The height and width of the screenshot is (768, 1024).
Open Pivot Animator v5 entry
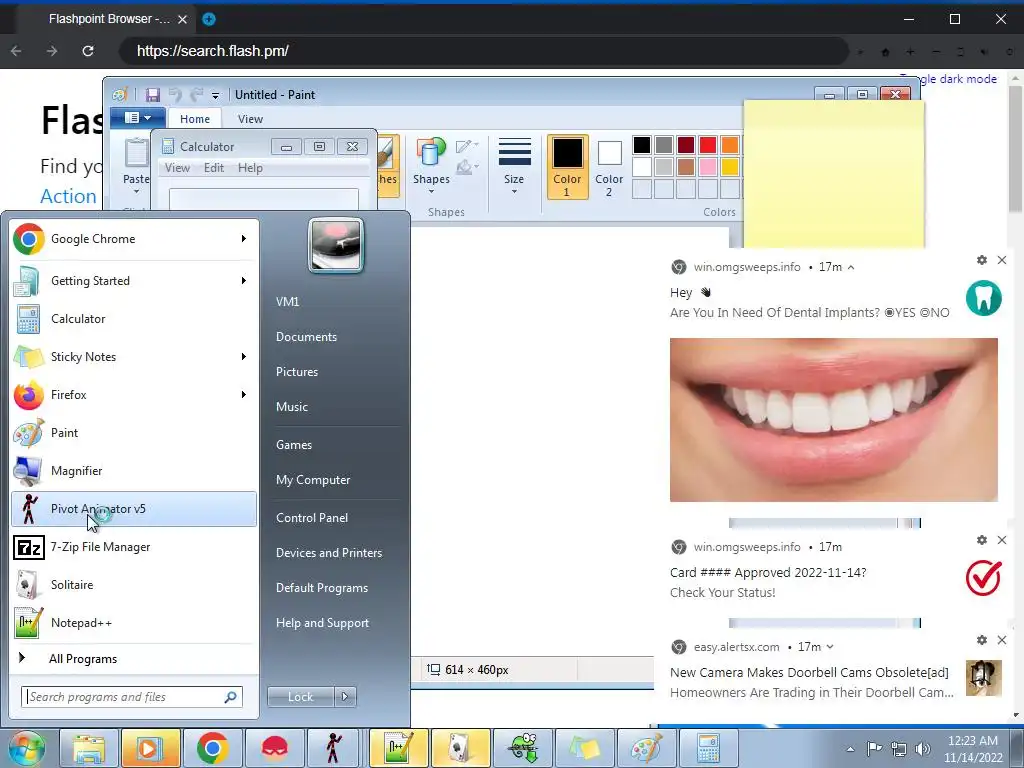click(x=134, y=509)
